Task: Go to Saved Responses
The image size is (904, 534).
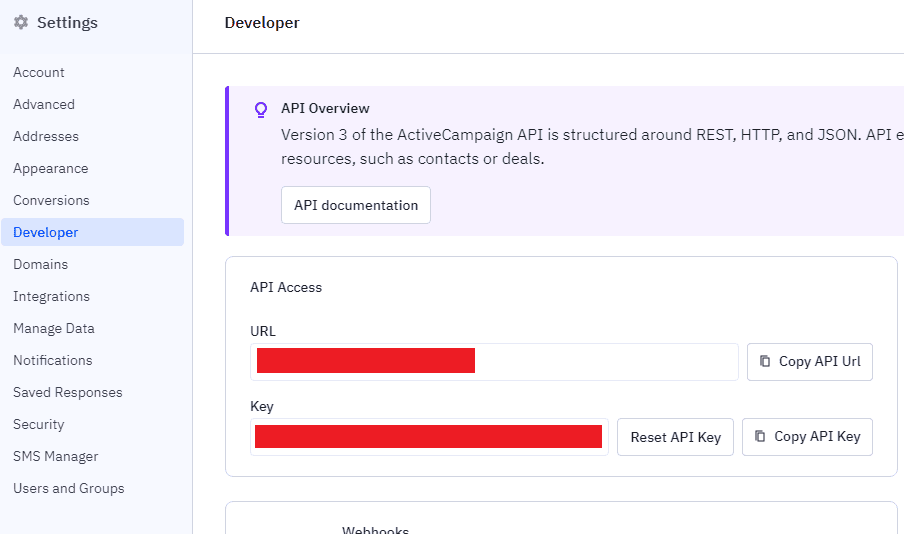Action: [67, 392]
